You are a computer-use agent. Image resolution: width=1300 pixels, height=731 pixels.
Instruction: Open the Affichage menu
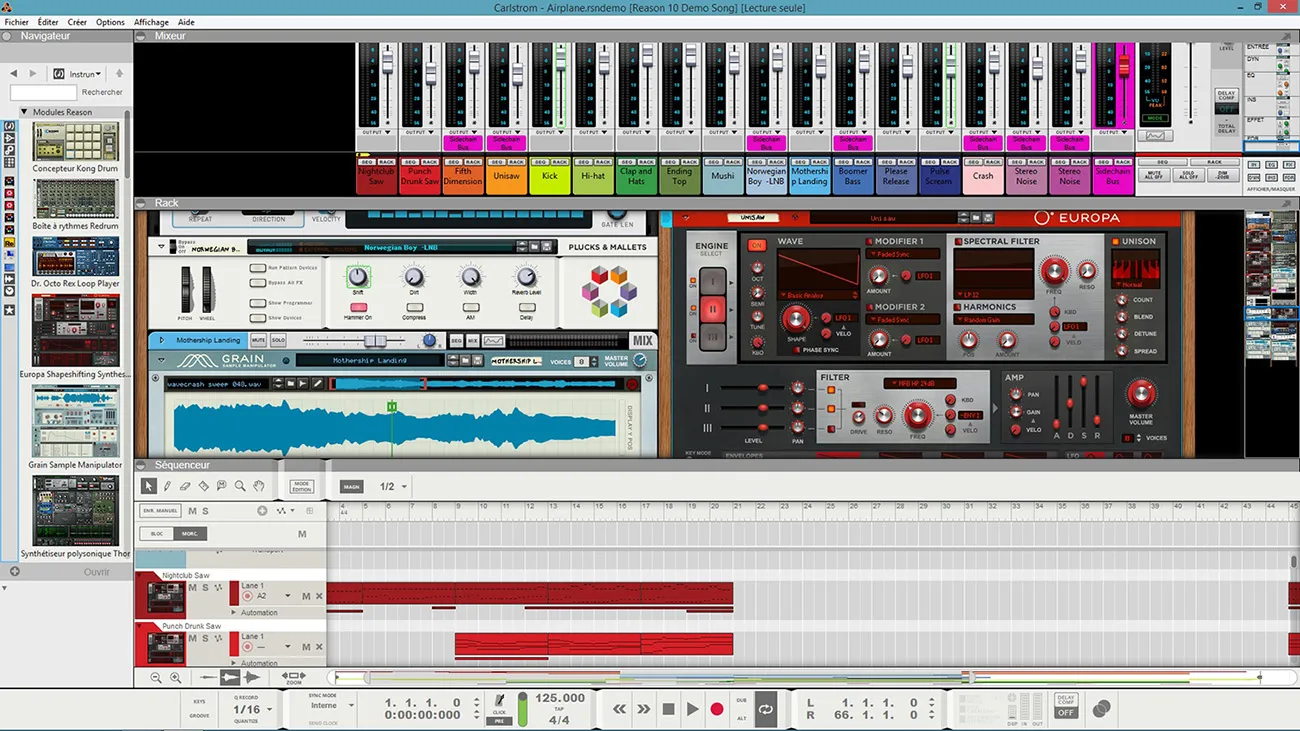tap(151, 22)
